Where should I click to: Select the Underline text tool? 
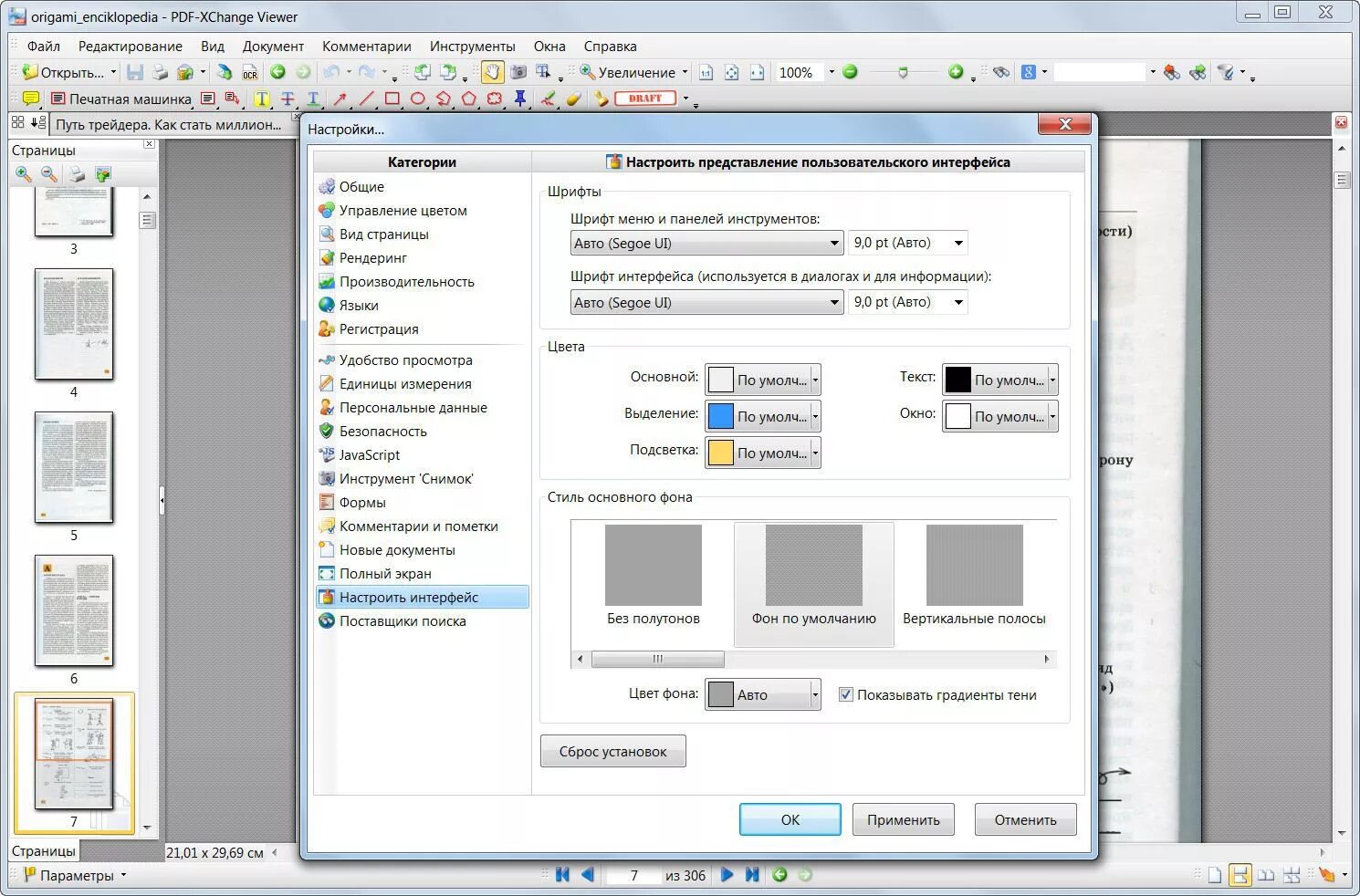pos(313,99)
